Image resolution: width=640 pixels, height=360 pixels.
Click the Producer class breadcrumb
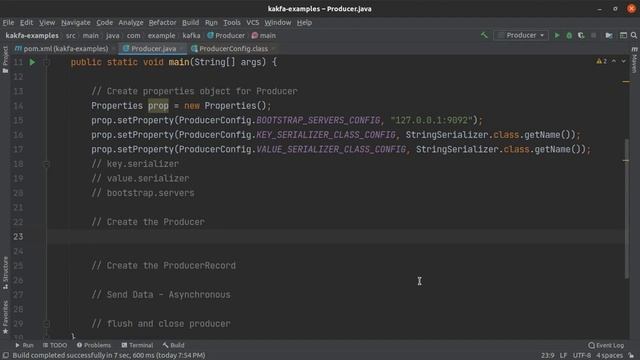tap(226, 36)
